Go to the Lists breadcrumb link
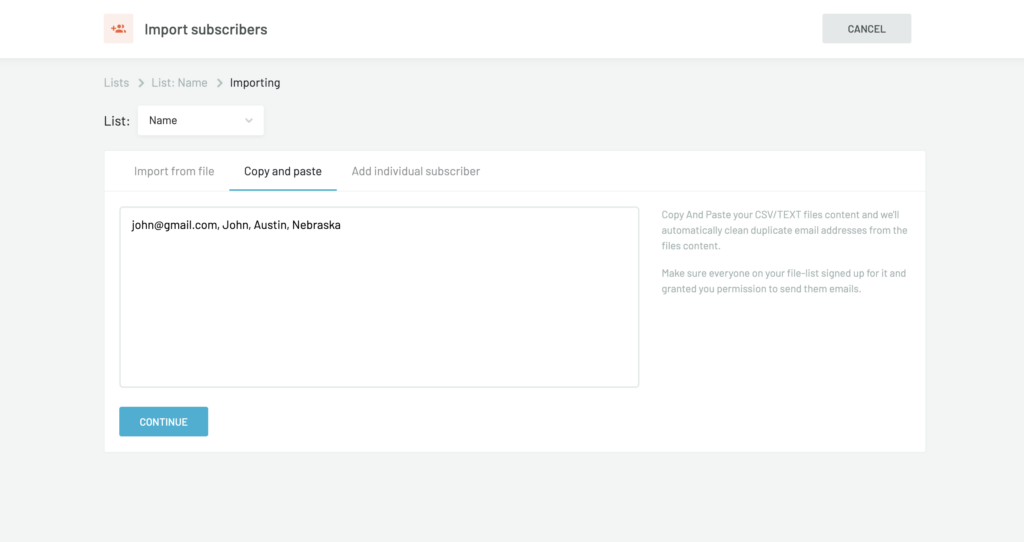 [116, 83]
